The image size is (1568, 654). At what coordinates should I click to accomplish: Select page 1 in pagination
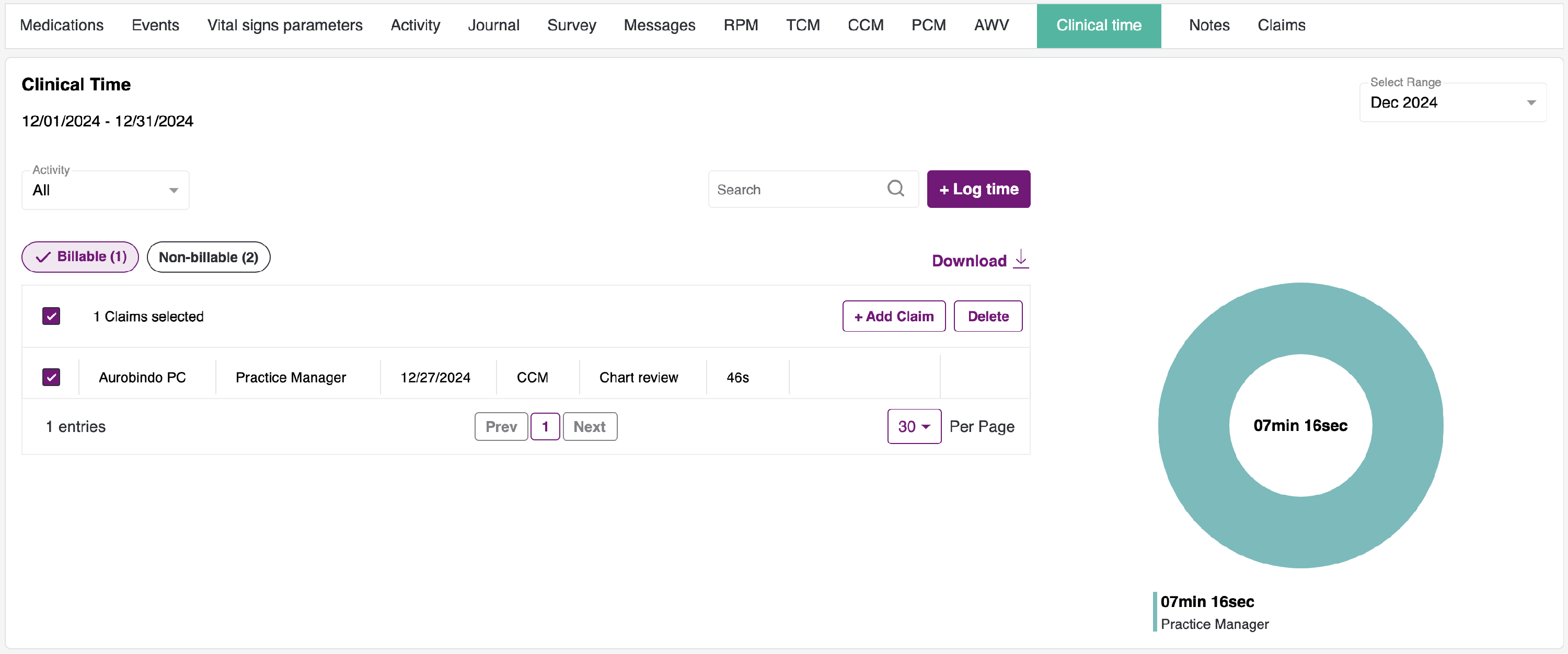(545, 426)
